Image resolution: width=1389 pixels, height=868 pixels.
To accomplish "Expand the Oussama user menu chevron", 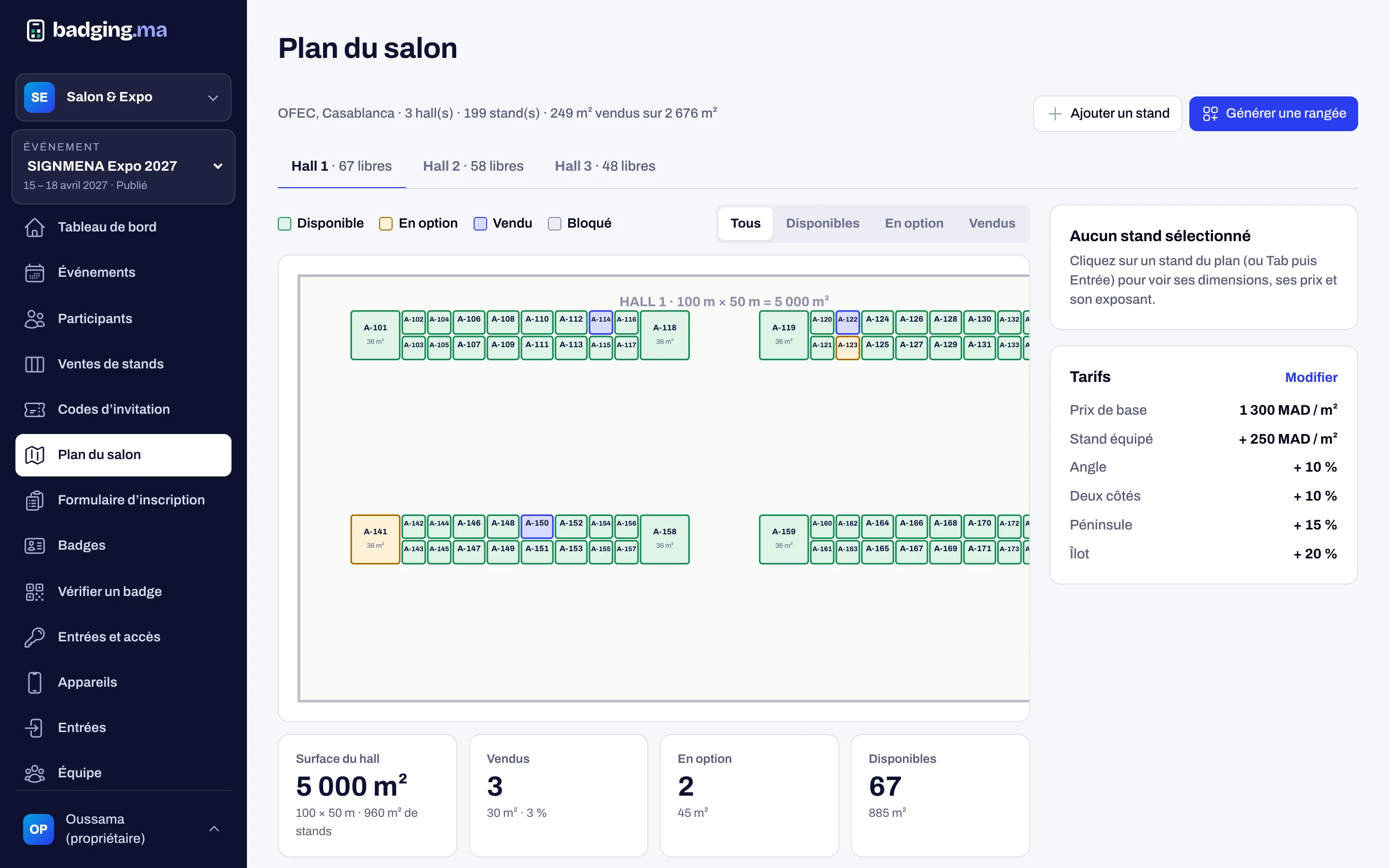I will pos(214,828).
